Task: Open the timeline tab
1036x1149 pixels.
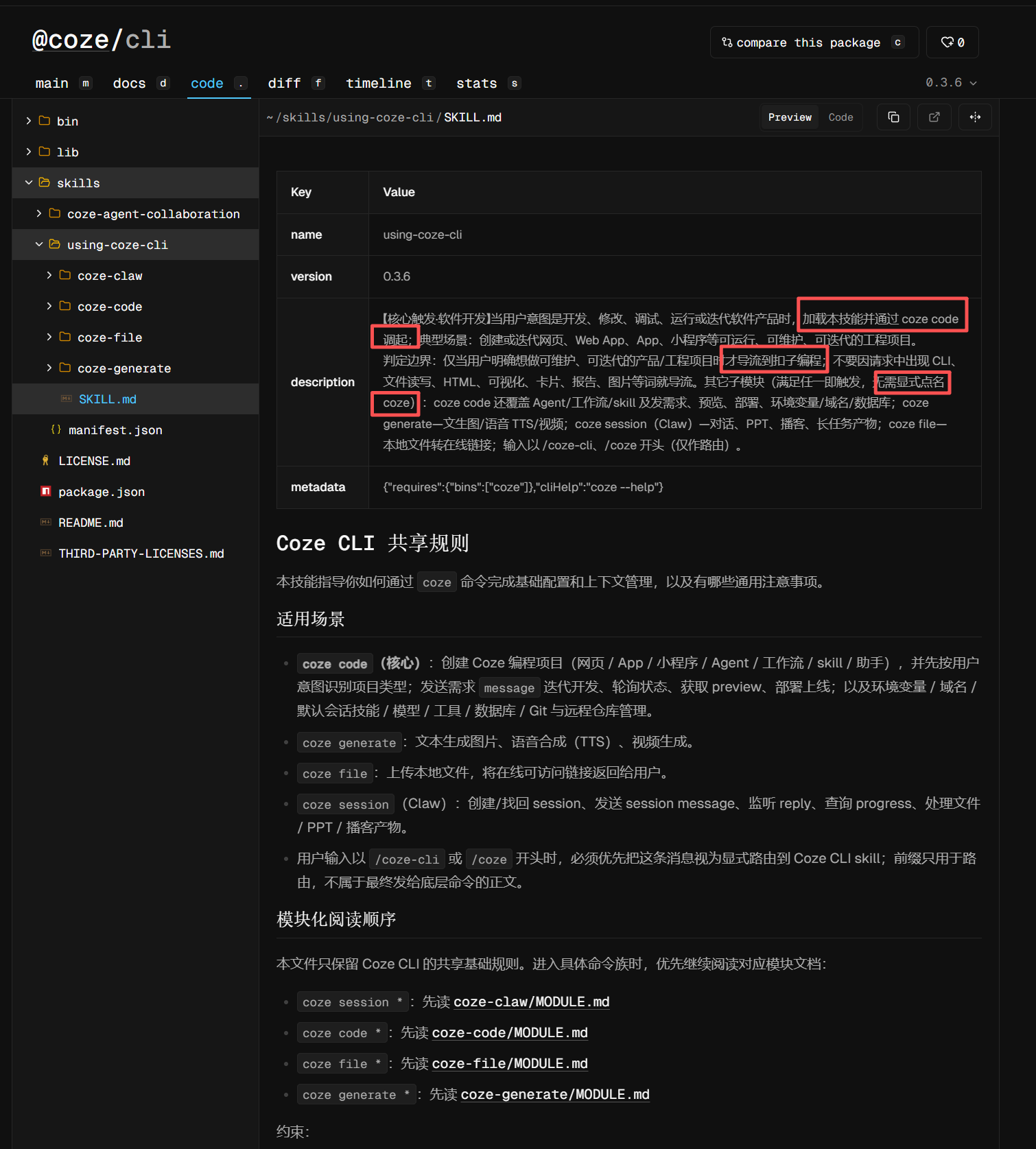Action: point(390,83)
